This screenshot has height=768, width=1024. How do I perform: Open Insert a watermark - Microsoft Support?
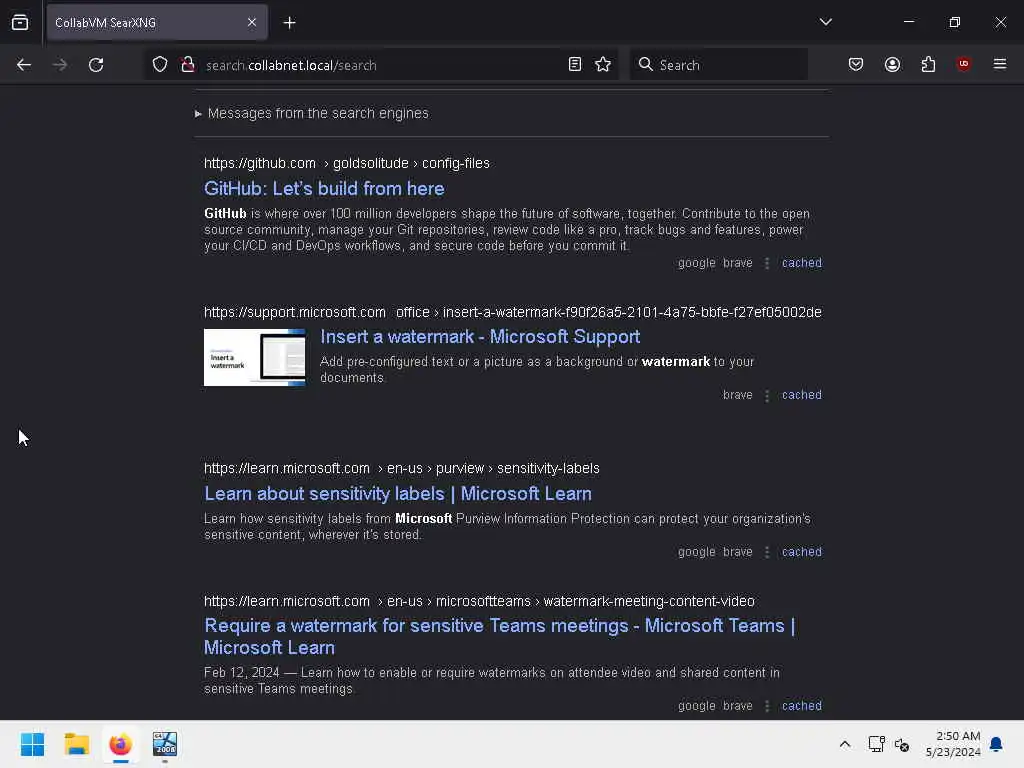coord(480,337)
